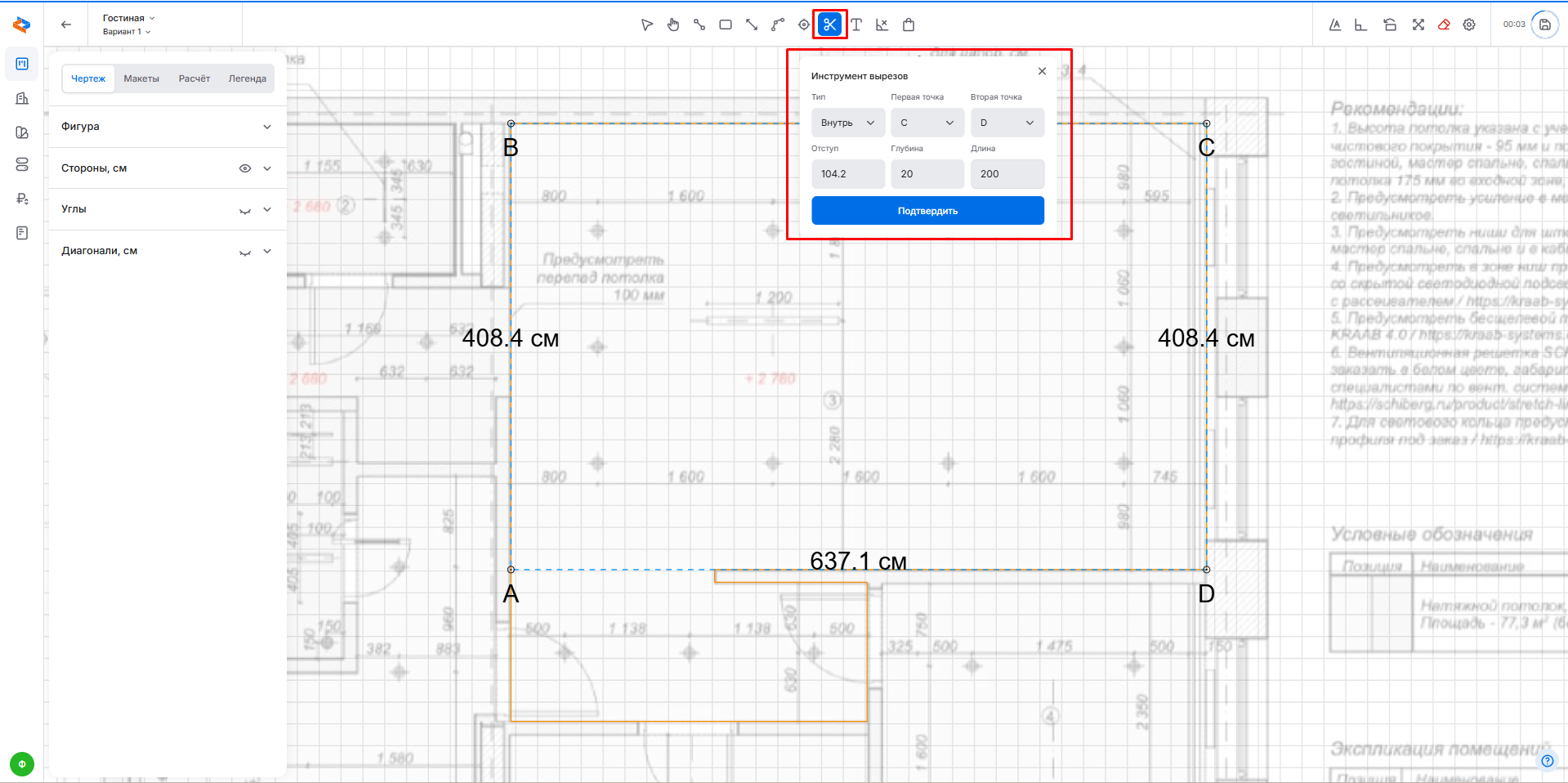Go back using the left arrow
The image size is (1568, 783).
click(66, 25)
